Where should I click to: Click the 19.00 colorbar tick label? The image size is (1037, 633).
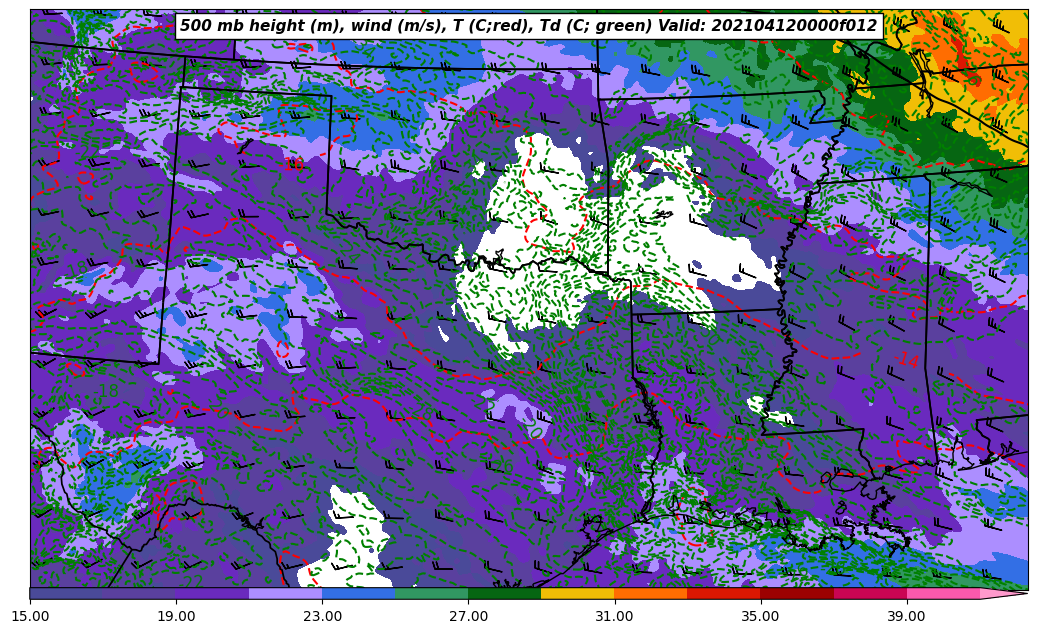click(x=176, y=616)
